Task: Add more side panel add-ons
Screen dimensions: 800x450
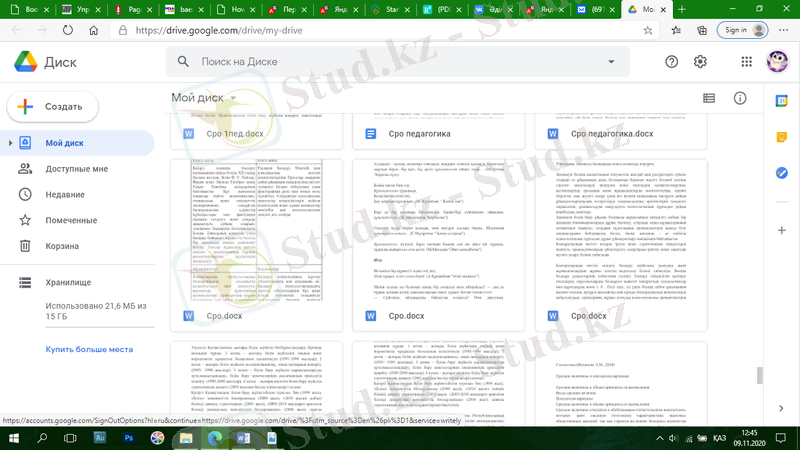Action: point(782,231)
